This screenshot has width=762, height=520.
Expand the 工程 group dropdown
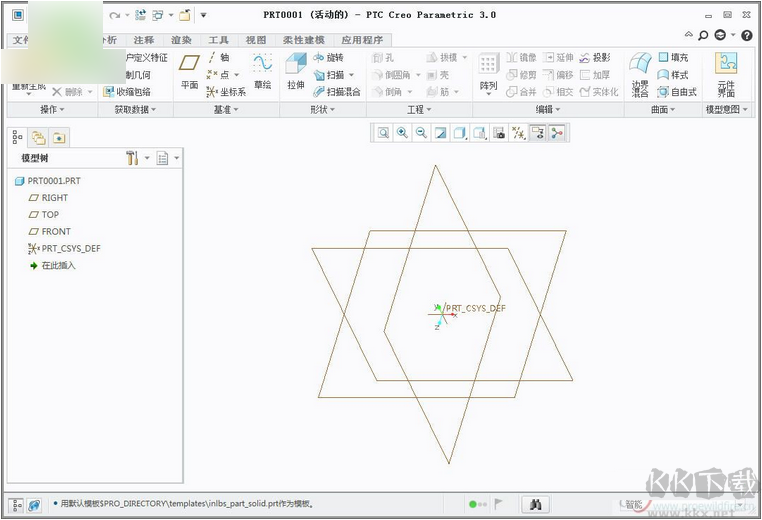pos(419,110)
